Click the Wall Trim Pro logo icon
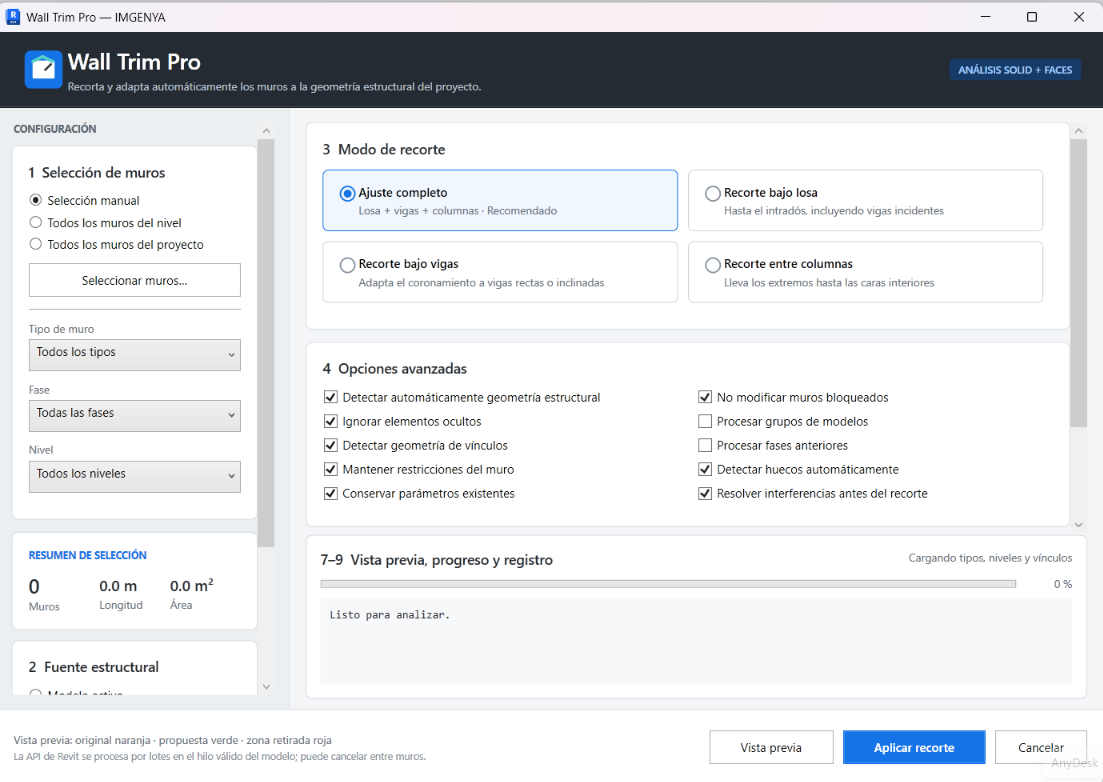 43,70
